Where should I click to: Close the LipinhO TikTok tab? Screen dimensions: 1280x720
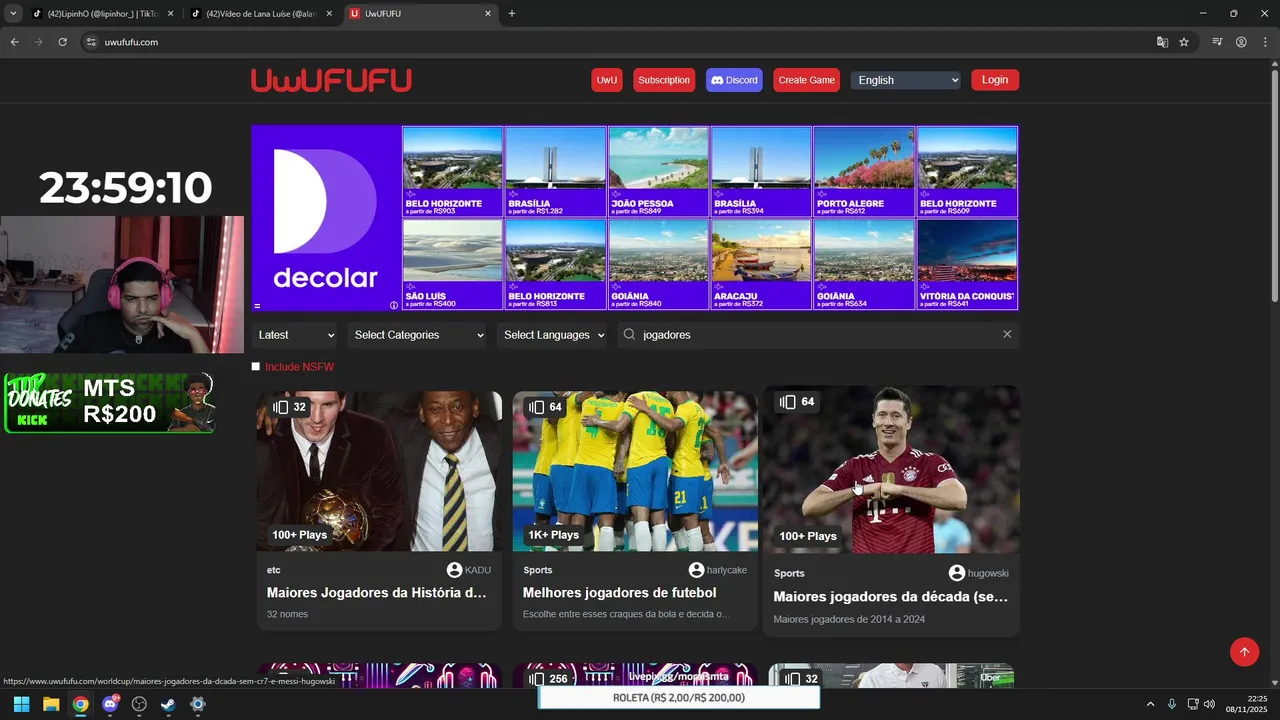click(170, 13)
